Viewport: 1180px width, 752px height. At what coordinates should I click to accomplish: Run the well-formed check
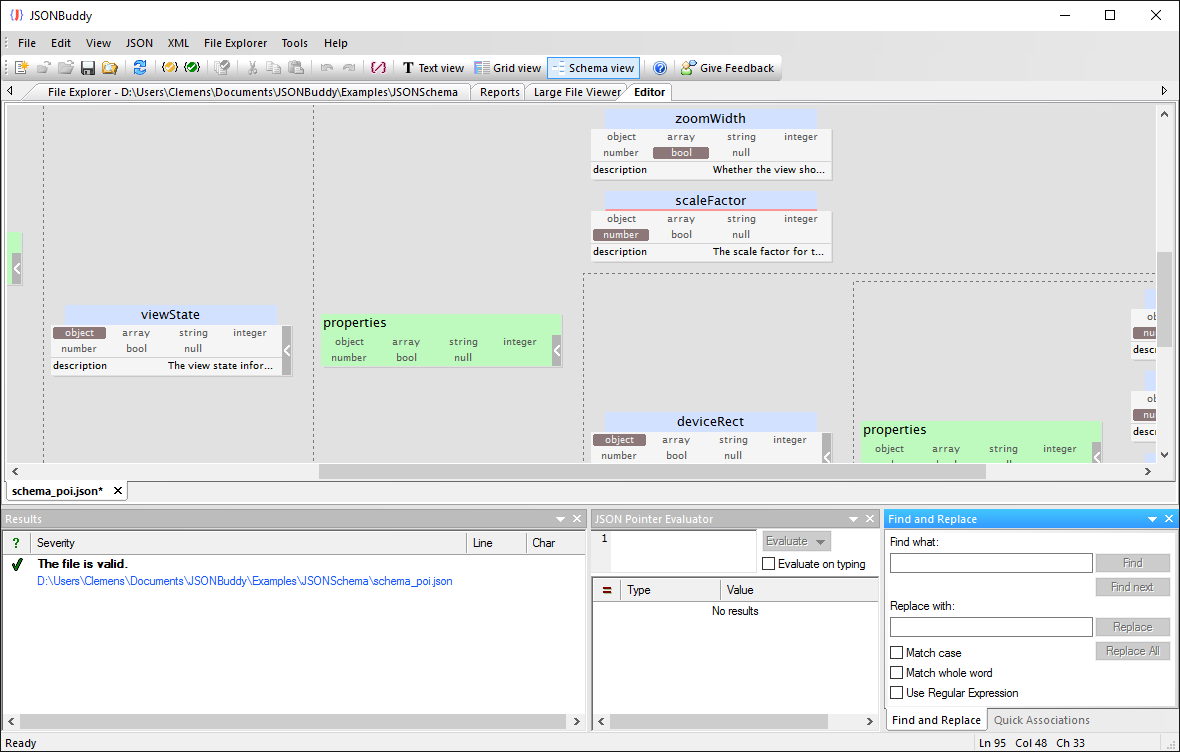[167, 67]
